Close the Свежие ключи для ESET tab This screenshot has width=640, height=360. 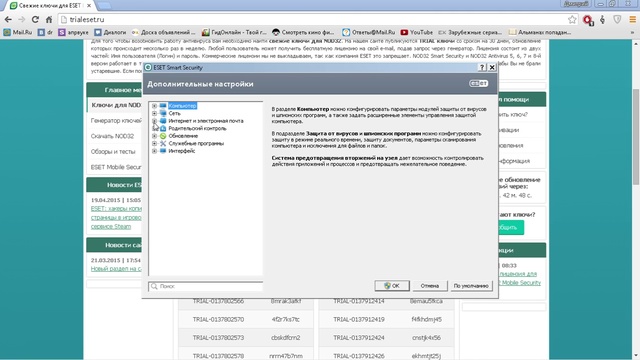89,5
